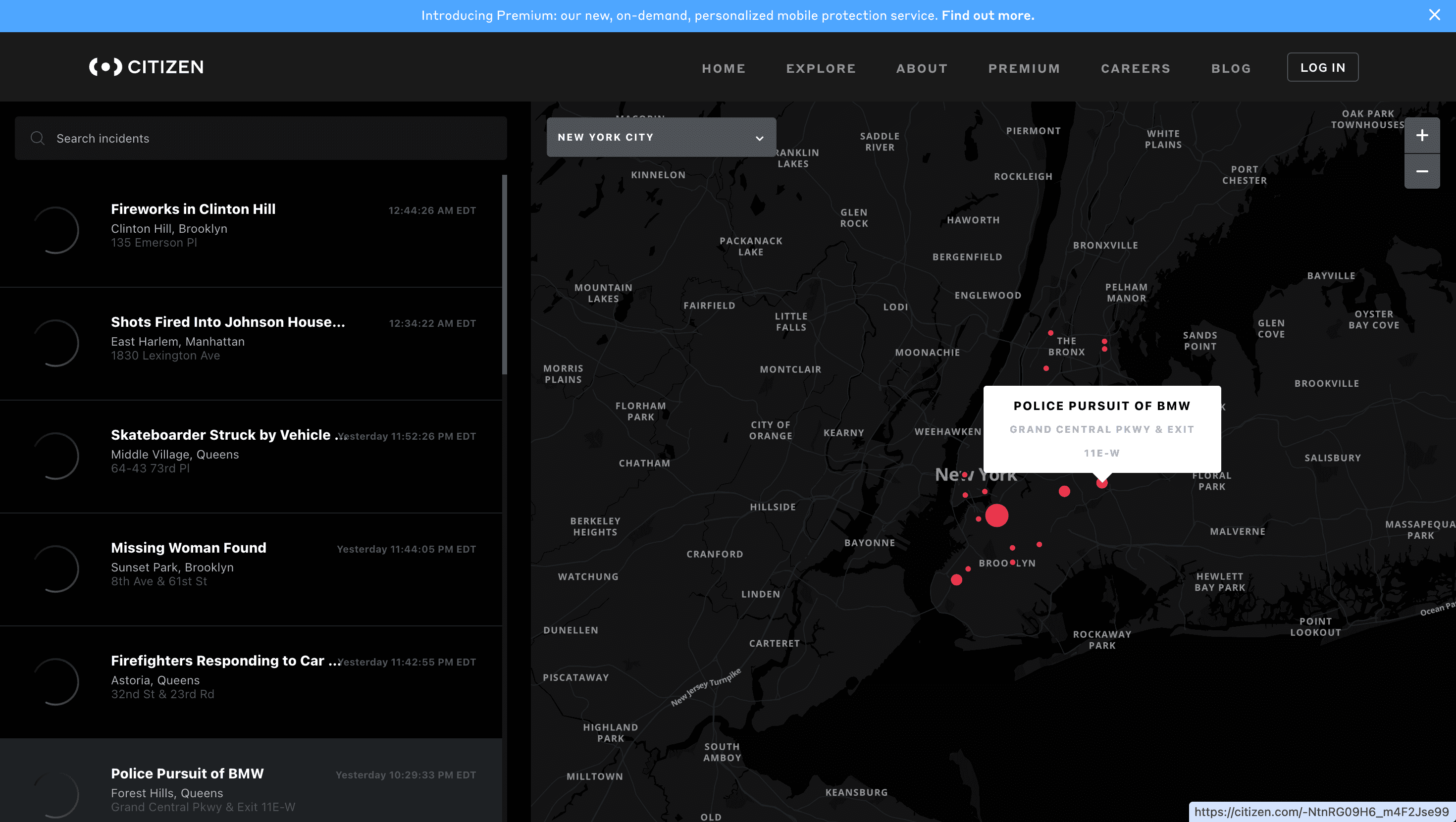
Task: Open Skateboarder Struck by Vehicle incident
Action: 251,457
